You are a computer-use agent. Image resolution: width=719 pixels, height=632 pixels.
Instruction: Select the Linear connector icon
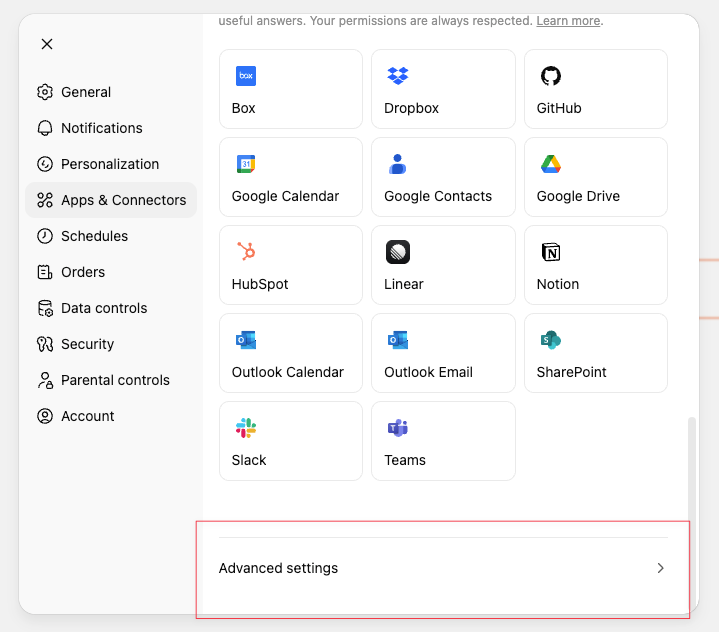[398, 252]
